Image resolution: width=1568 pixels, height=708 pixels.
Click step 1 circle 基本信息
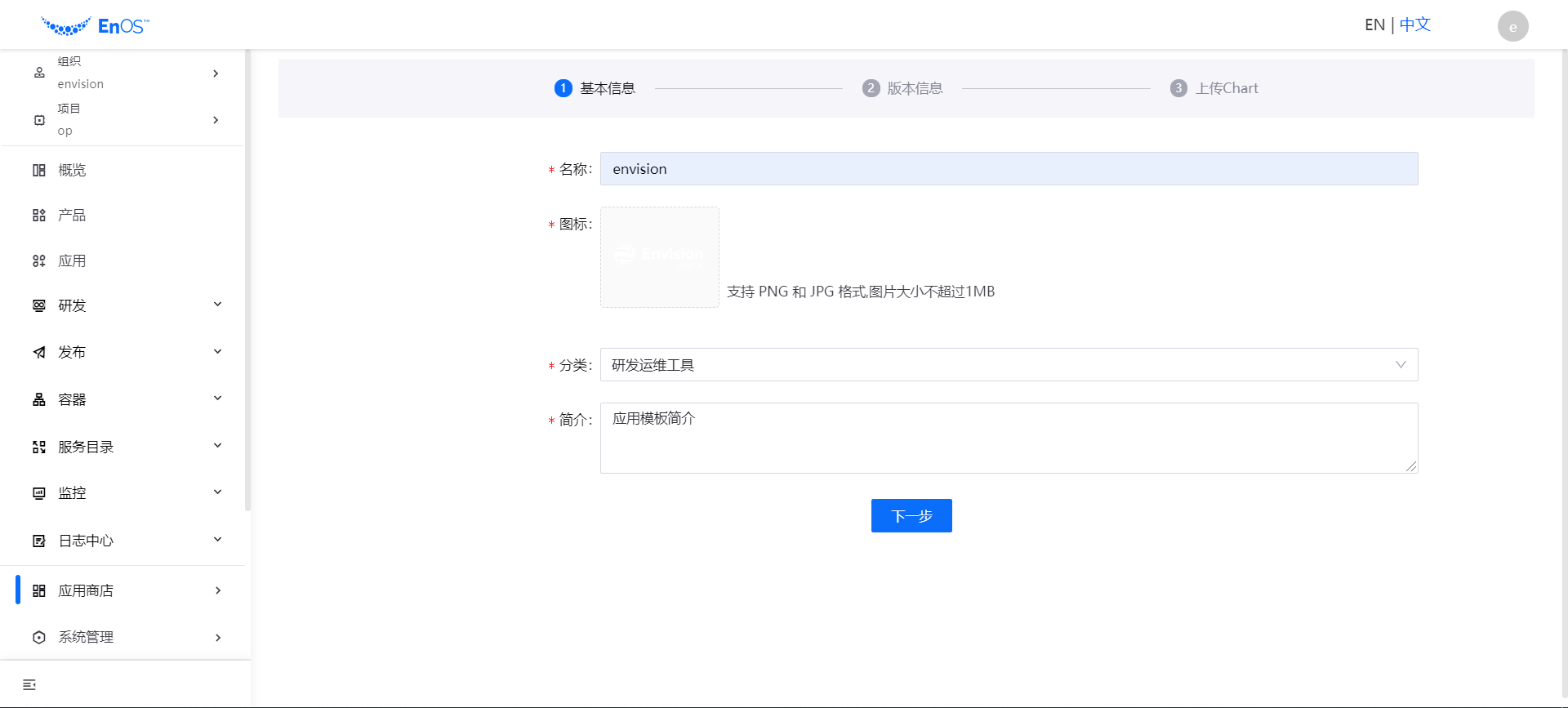(563, 88)
